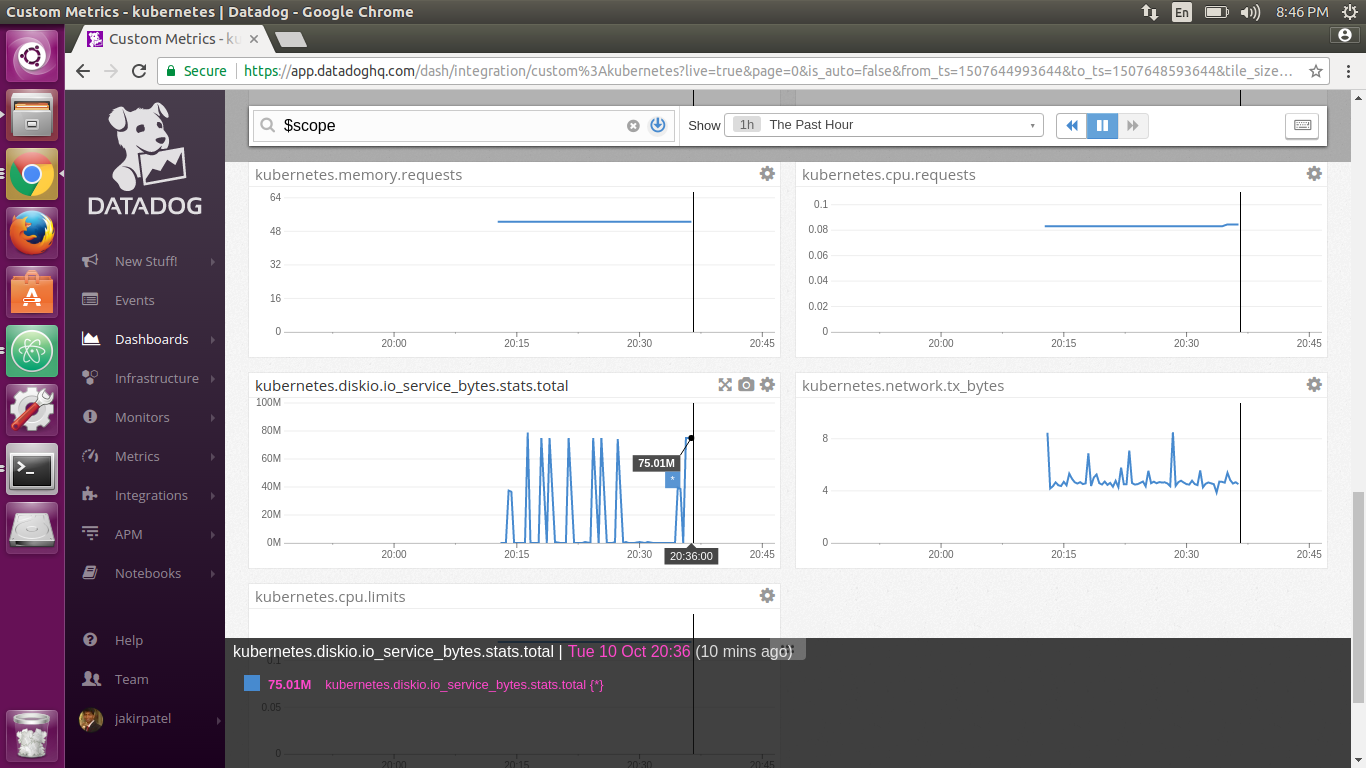
Task: Expand diskio graph to fullscreen
Action: (x=726, y=385)
